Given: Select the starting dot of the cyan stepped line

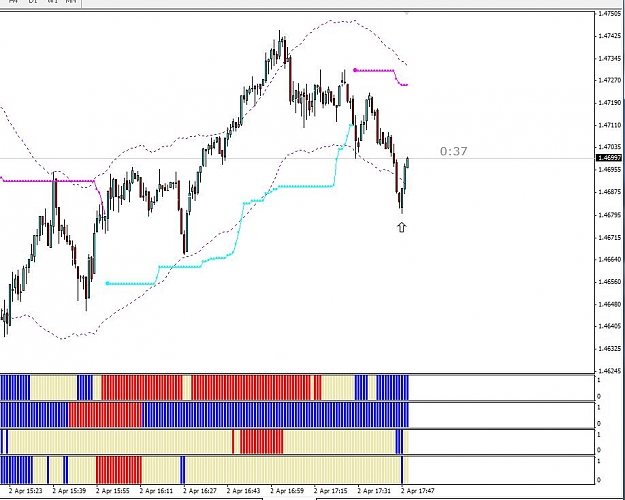Looking at the screenshot, I should click(107, 283).
